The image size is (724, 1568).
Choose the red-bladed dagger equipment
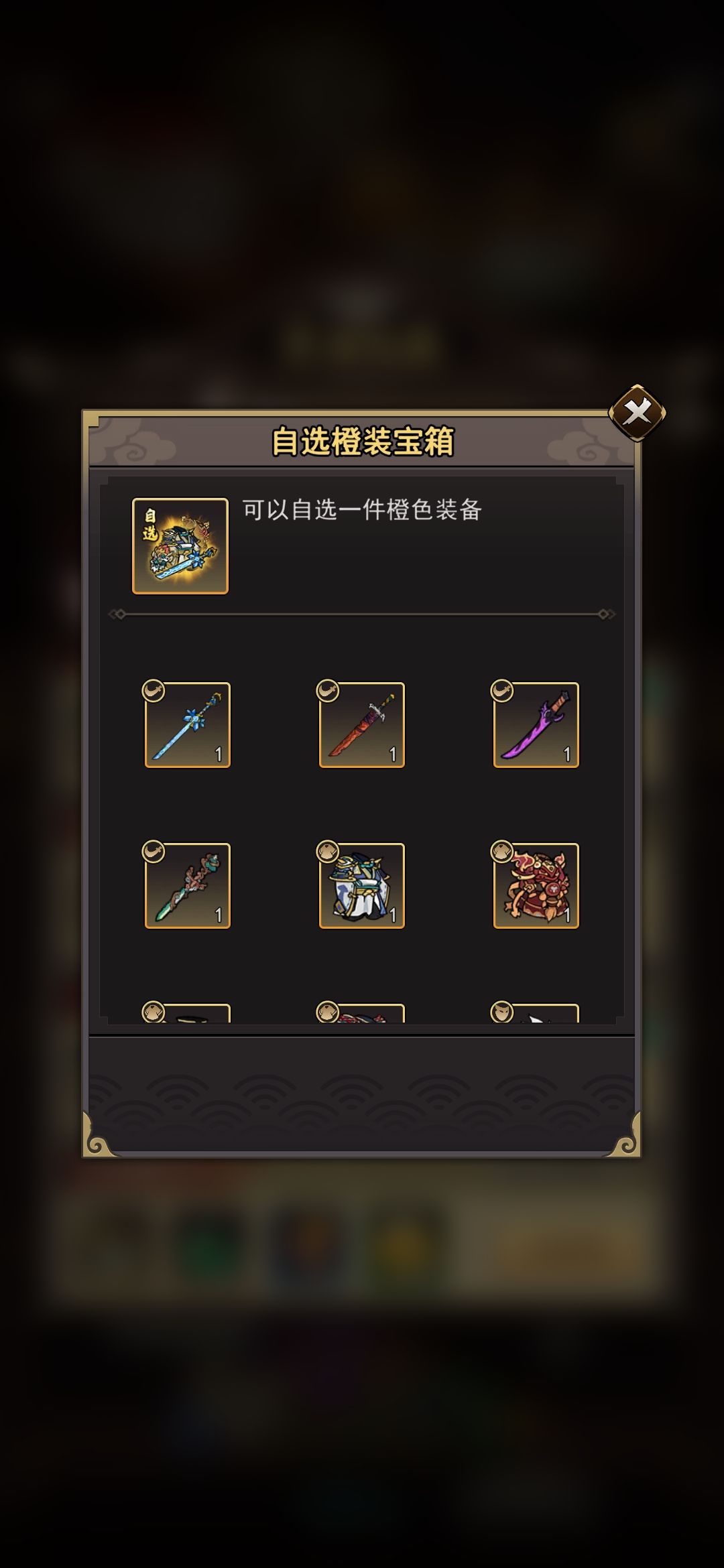[362, 725]
